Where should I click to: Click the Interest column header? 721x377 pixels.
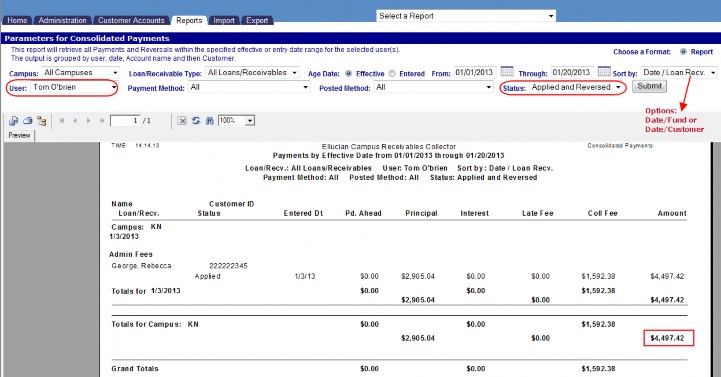(x=475, y=213)
